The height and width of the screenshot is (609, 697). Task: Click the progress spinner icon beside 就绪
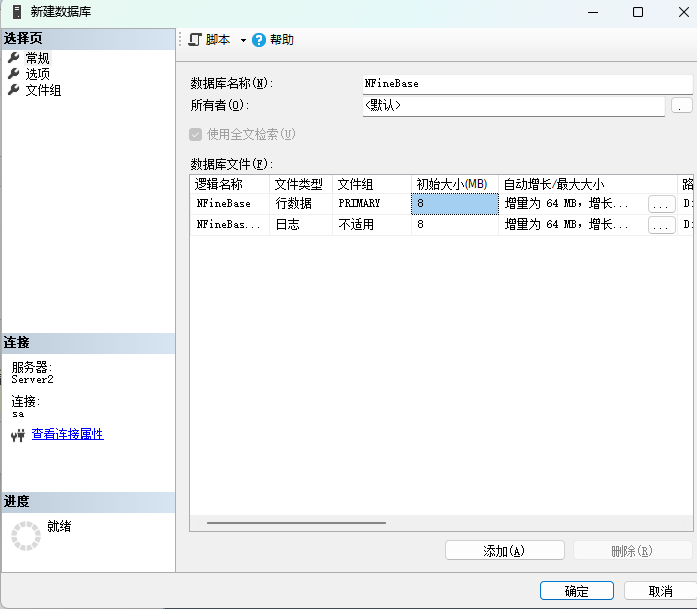pyautogui.click(x=26, y=536)
